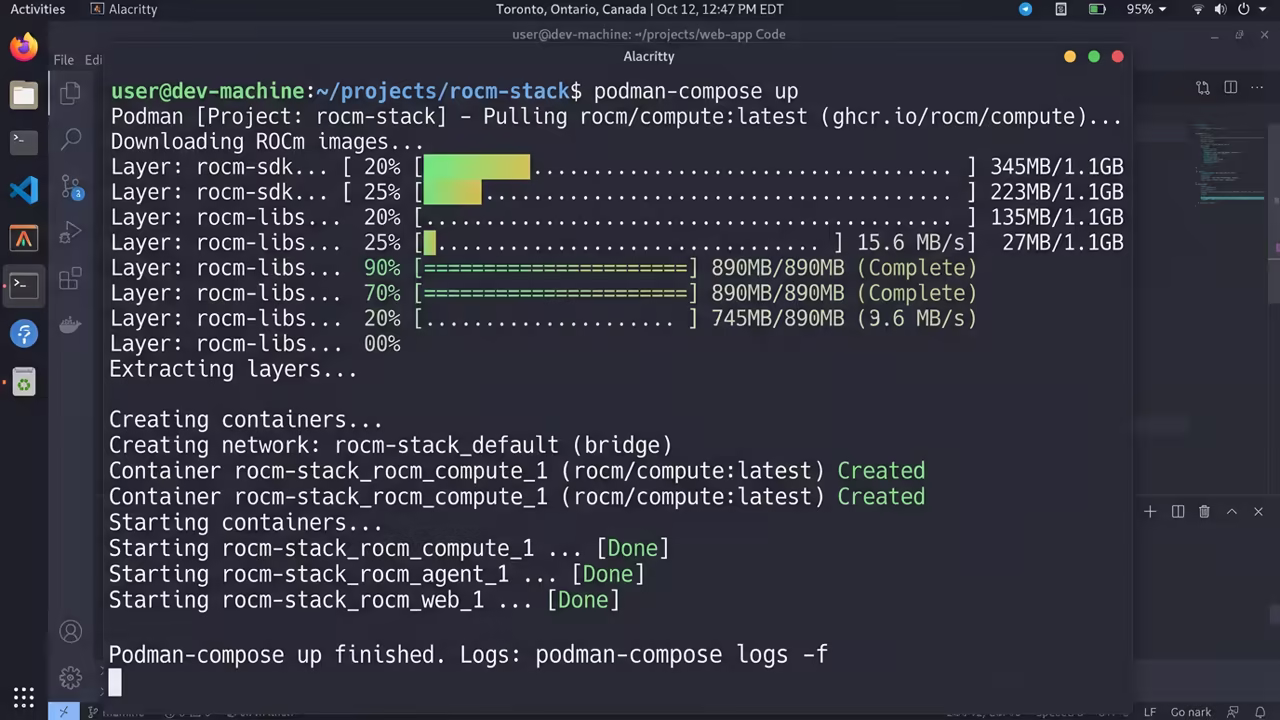This screenshot has height=720, width=1280.
Task: Click the Wi-Fi status icon
Action: (x=1198, y=9)
